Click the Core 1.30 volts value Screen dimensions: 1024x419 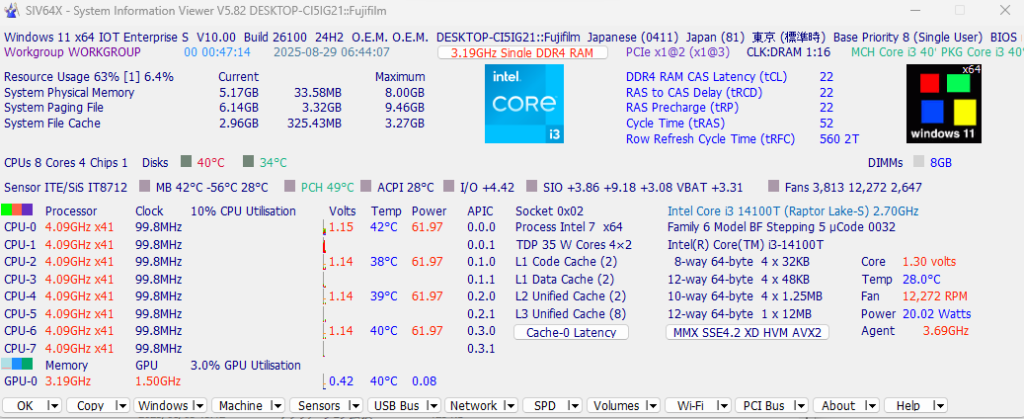pyautogui.click(x=929, y=262)
